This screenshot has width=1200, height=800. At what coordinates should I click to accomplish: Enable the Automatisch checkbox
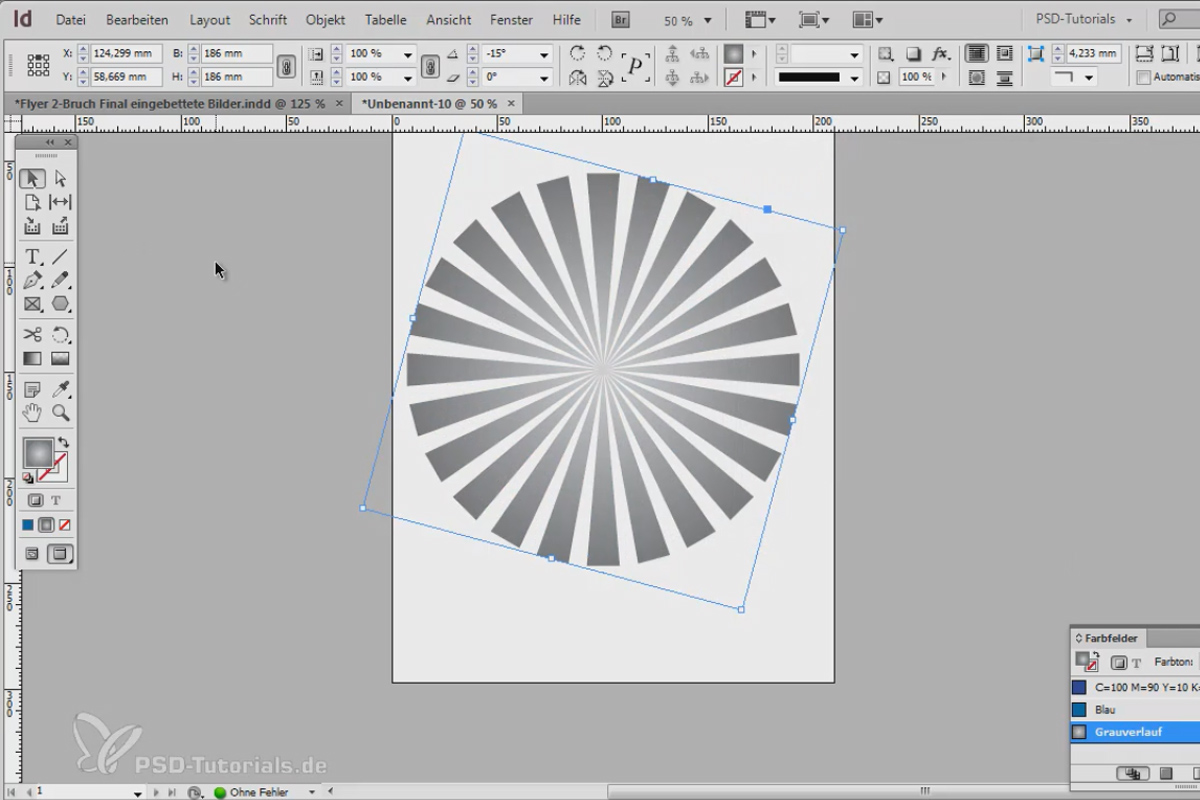[x=1144, y=77]
